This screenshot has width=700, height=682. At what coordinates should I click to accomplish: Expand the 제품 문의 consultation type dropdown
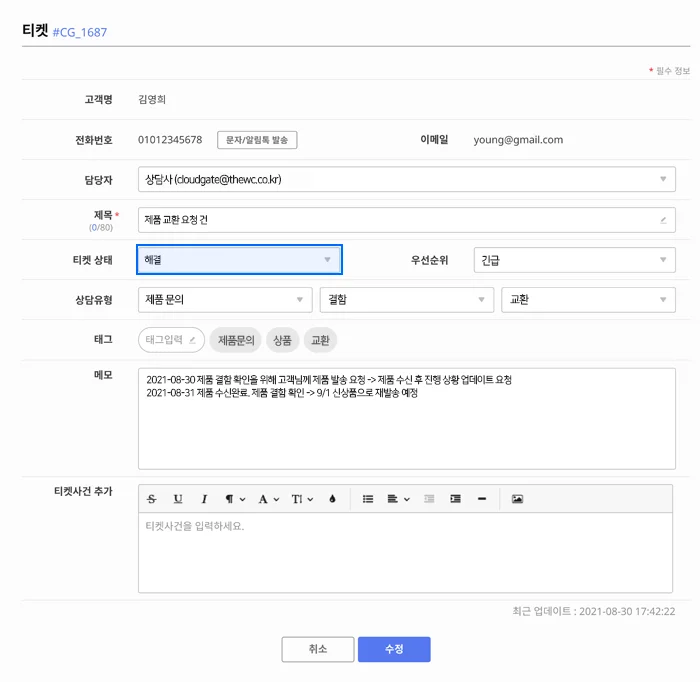225,300
